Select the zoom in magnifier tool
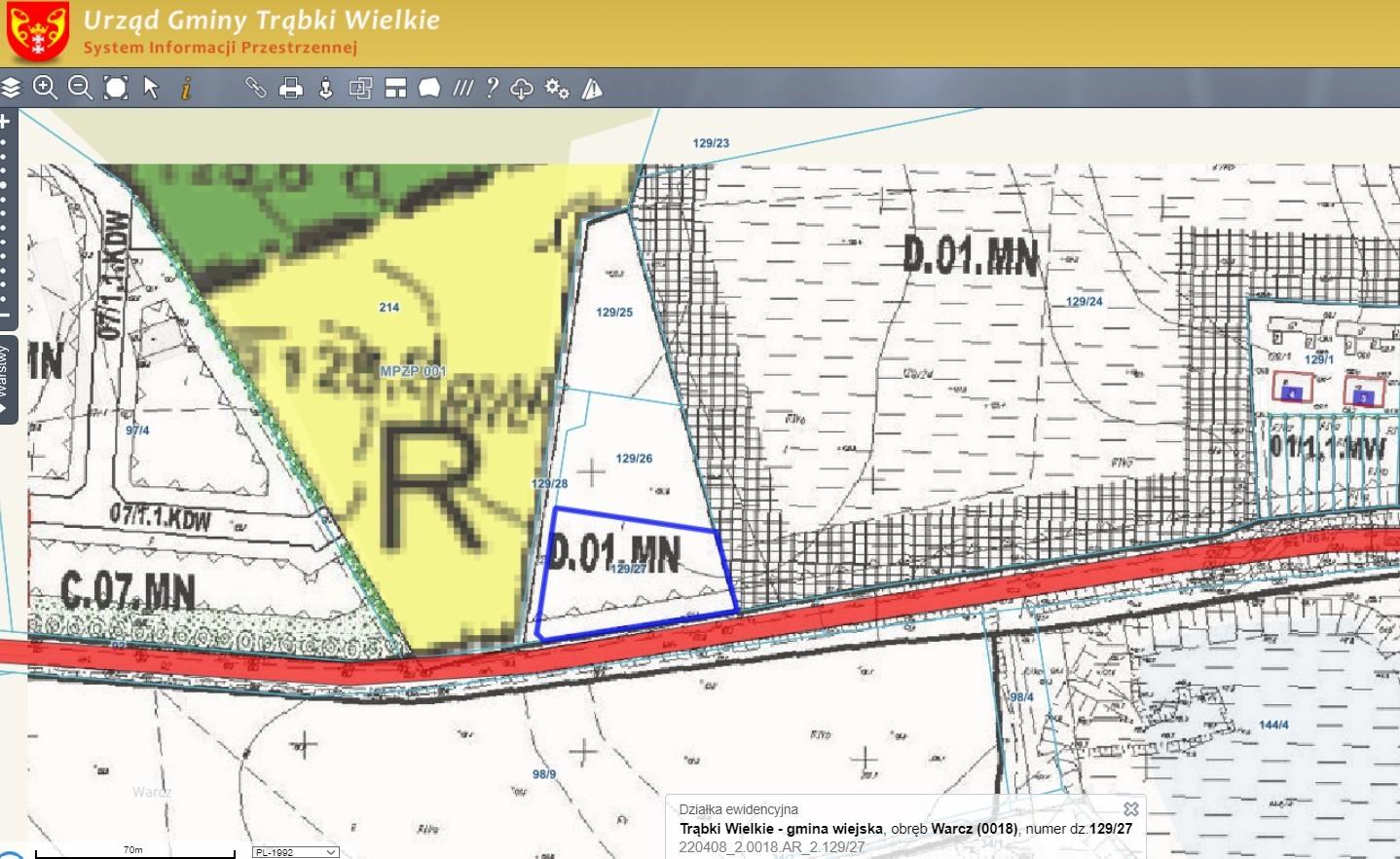 [45, 88]
